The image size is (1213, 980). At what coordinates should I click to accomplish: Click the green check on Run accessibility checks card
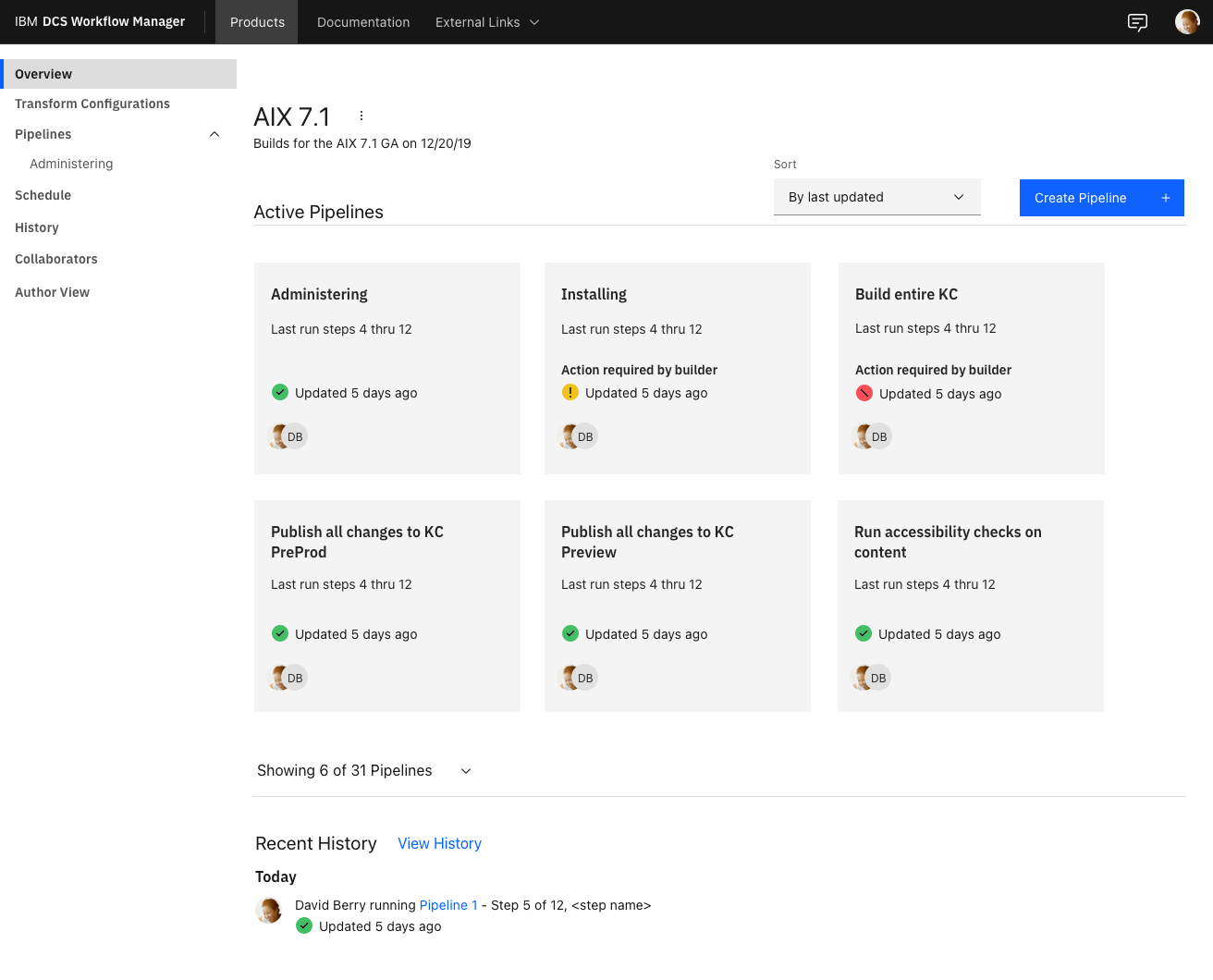[864, 633]
